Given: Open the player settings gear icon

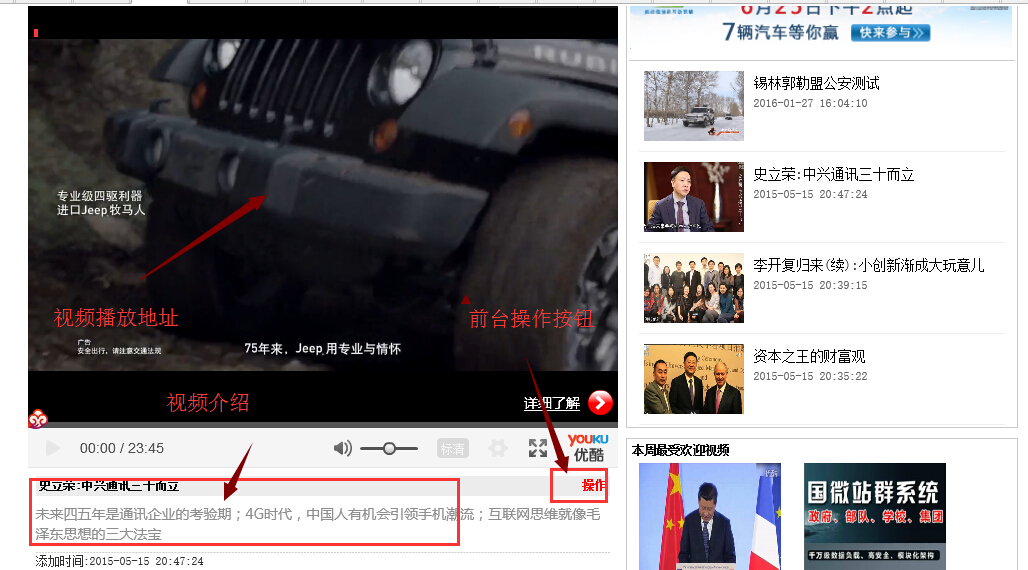Looking at the screenshot, I should [497, 449].
